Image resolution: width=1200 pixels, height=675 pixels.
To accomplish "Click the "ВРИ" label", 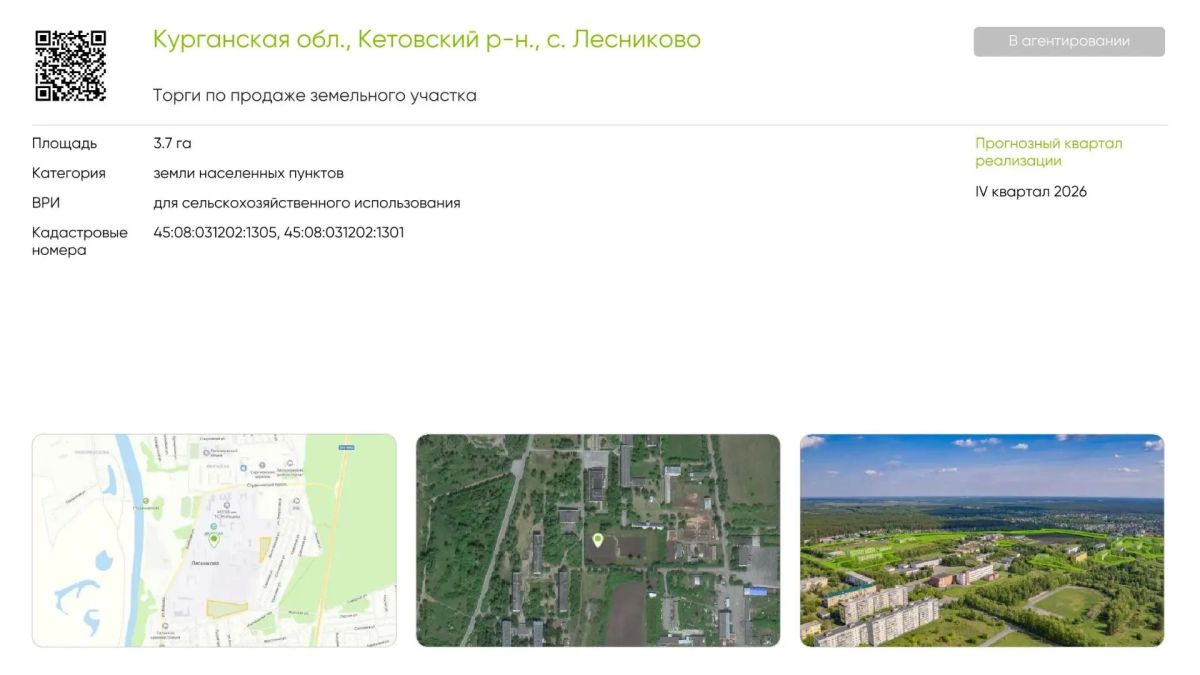I will (x=46, y=203).
